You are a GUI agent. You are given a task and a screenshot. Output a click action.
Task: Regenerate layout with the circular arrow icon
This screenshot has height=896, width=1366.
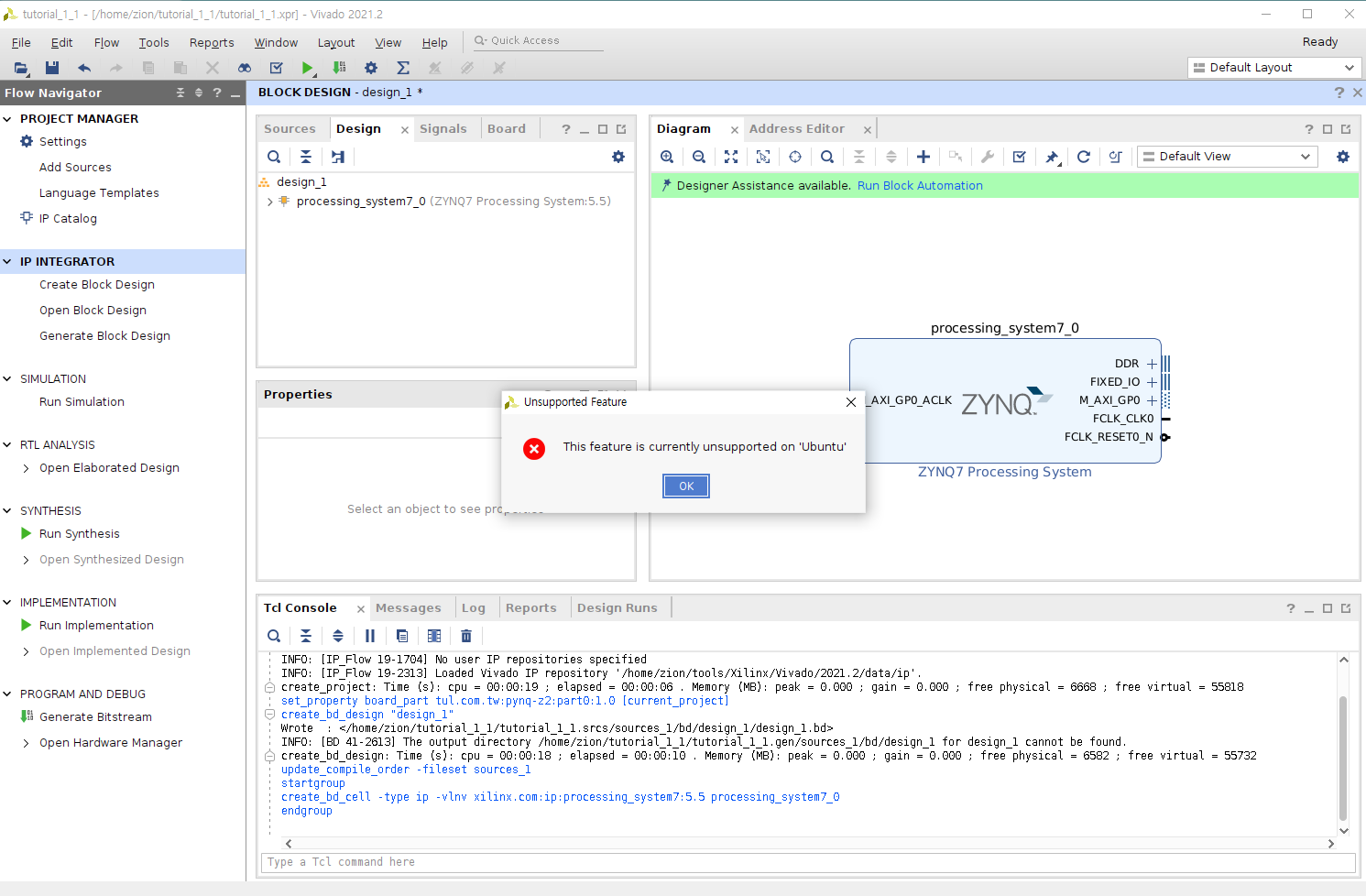tap(1084, 157)
